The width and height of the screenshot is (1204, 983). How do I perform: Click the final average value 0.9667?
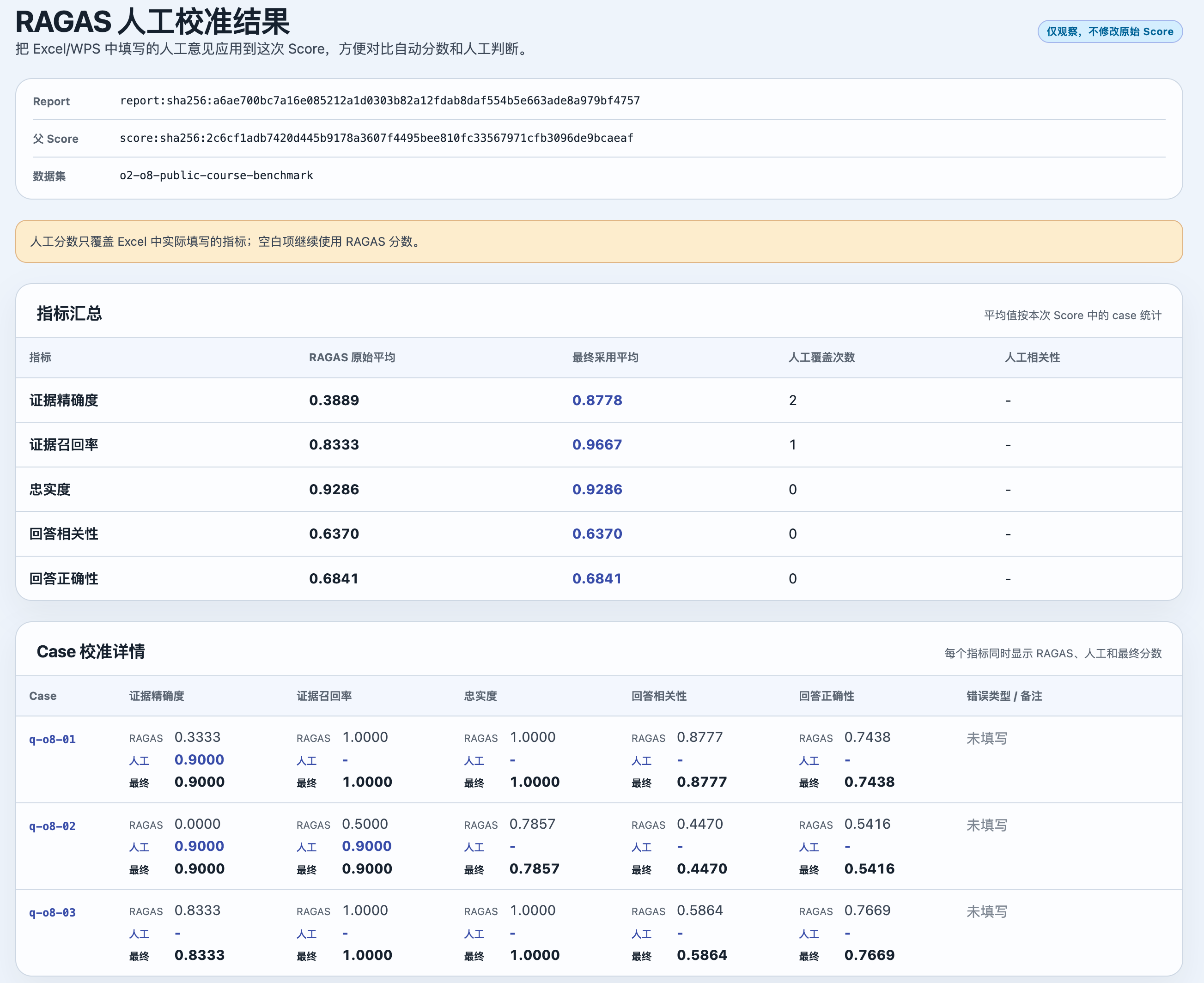pos(597,444)
